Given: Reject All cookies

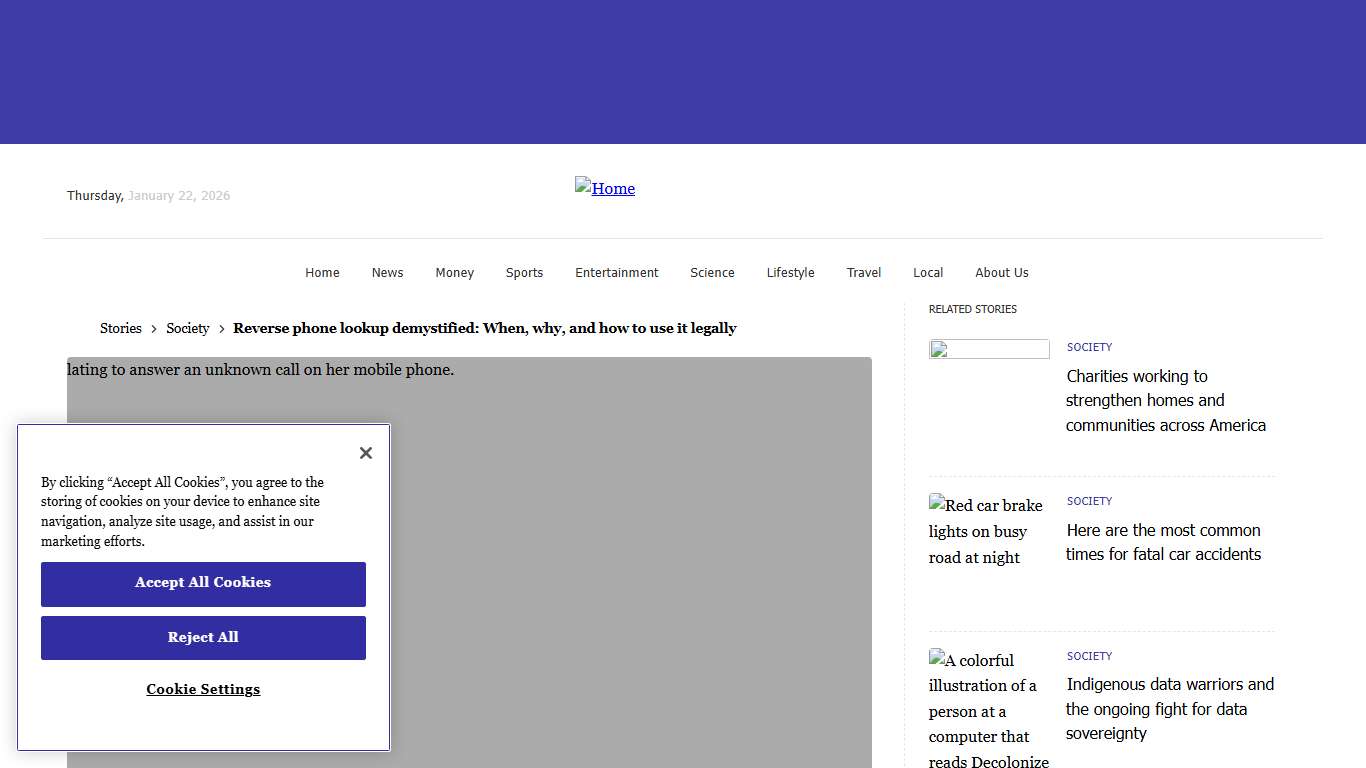Looking at the screenshot, I should click(203, 637).
